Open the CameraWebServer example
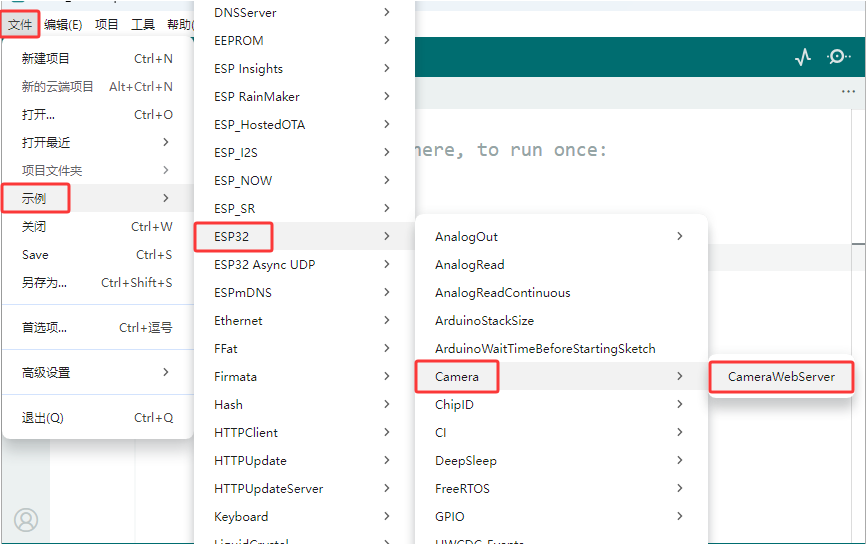The width and height of the screenshot is (867, 544). pos(781,376)
